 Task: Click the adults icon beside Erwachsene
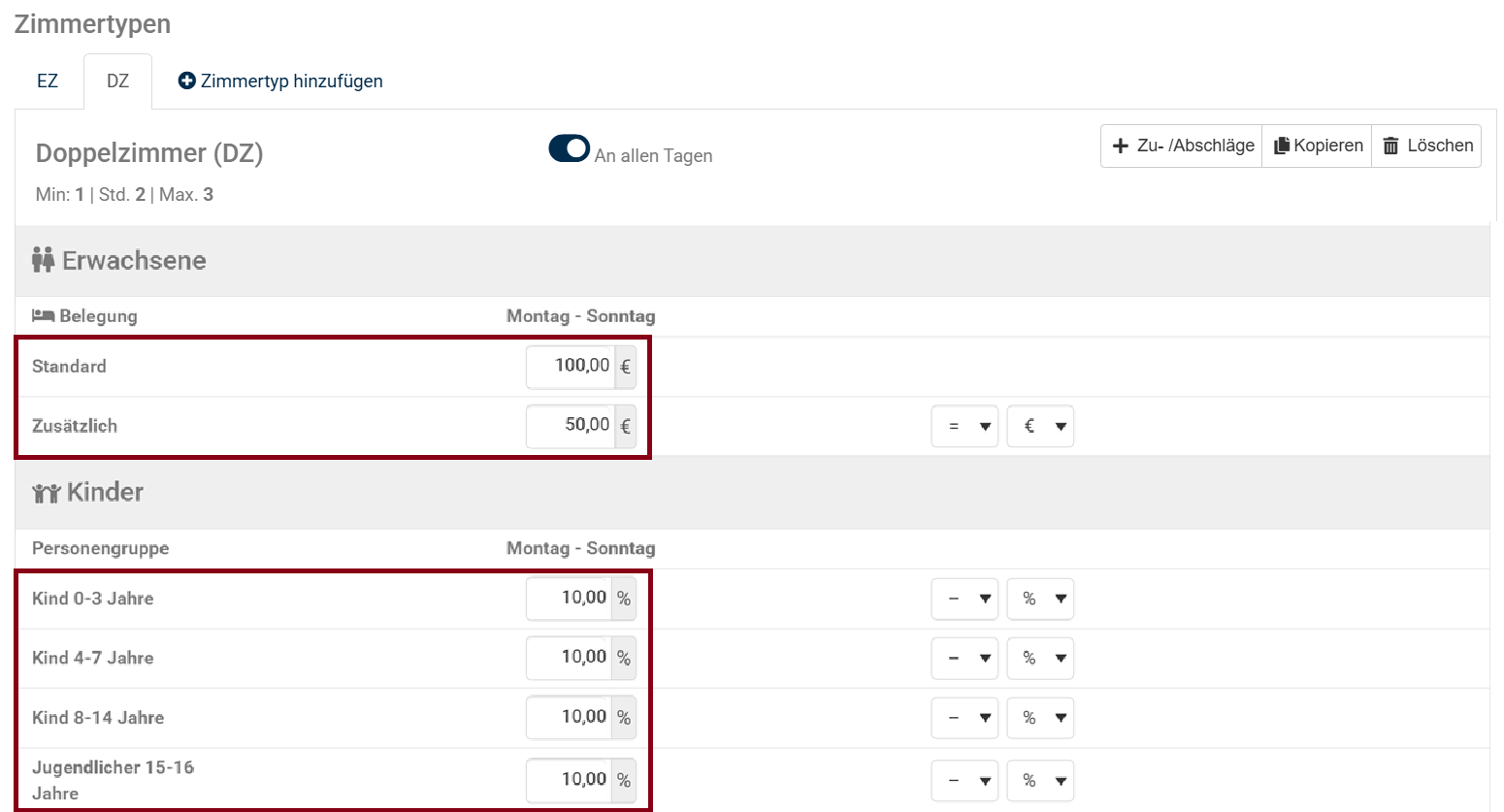(x=43, y=260)
